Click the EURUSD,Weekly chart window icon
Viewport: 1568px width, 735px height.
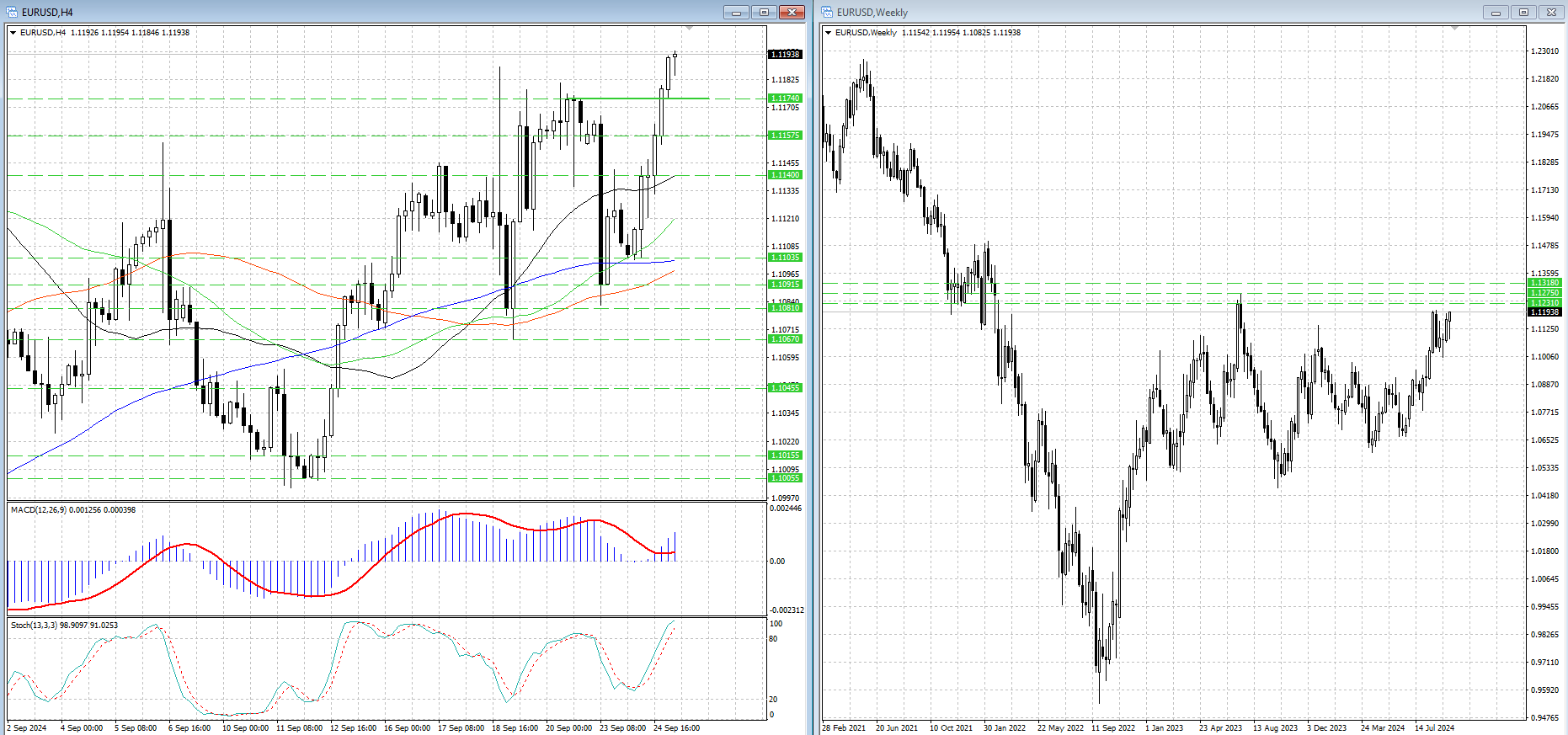pyautogui.click(x=827, y=12)
